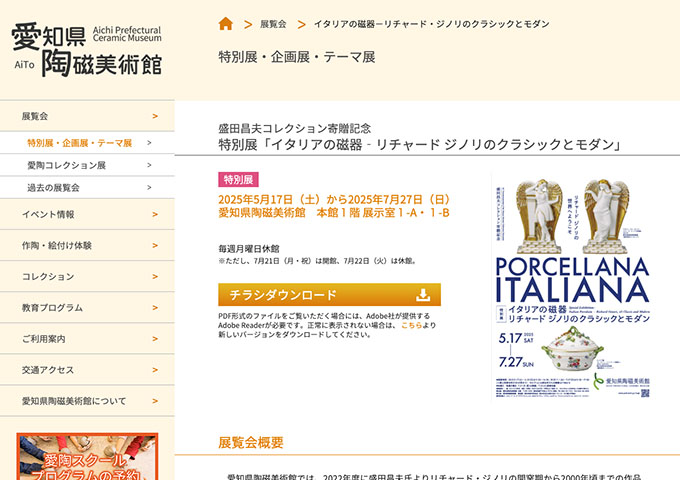Open the ご利用案内 menu item
The image size is (680, 480).
coord(87,339)
